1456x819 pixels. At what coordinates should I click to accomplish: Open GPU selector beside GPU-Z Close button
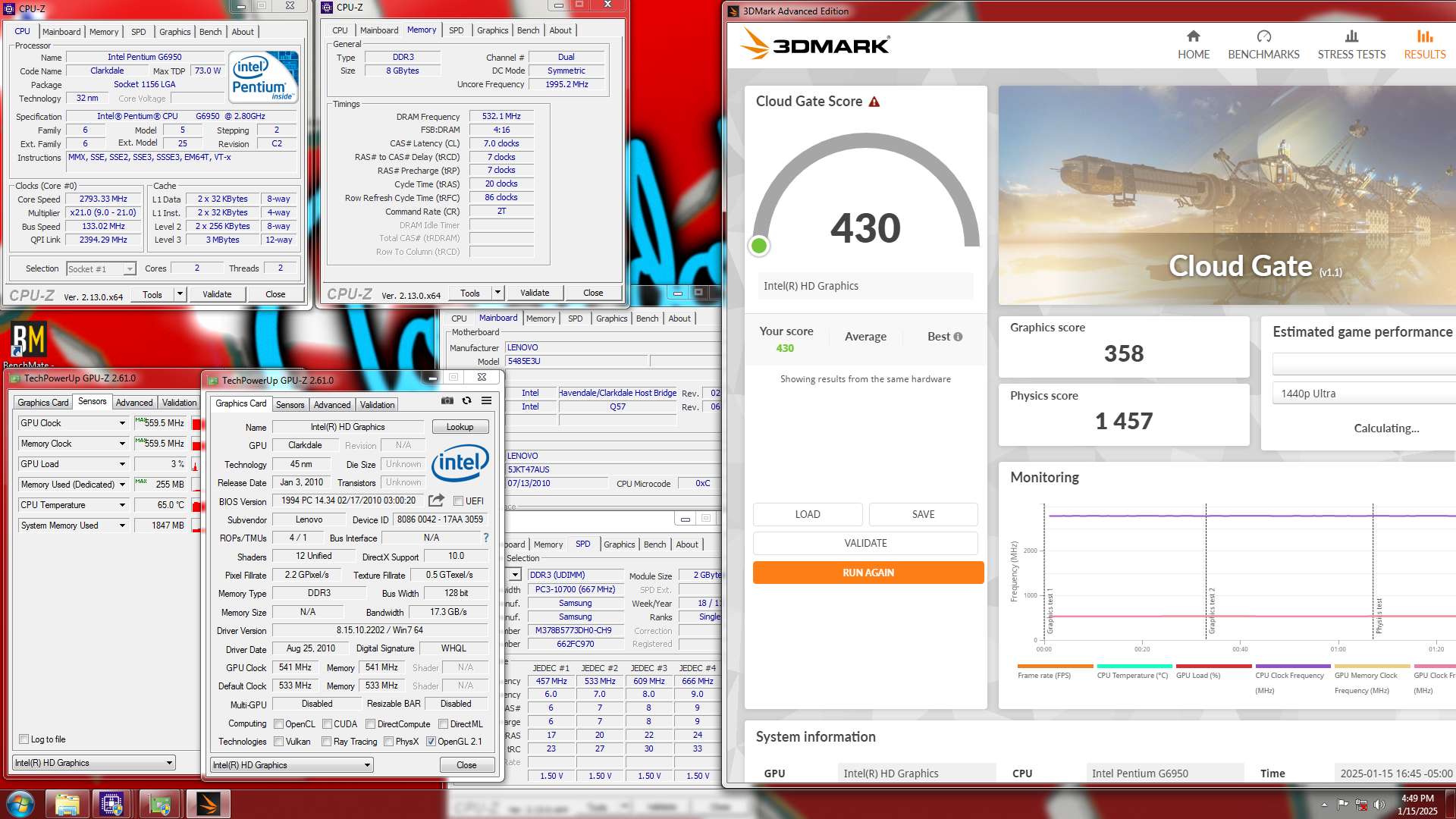coord(292,765)
